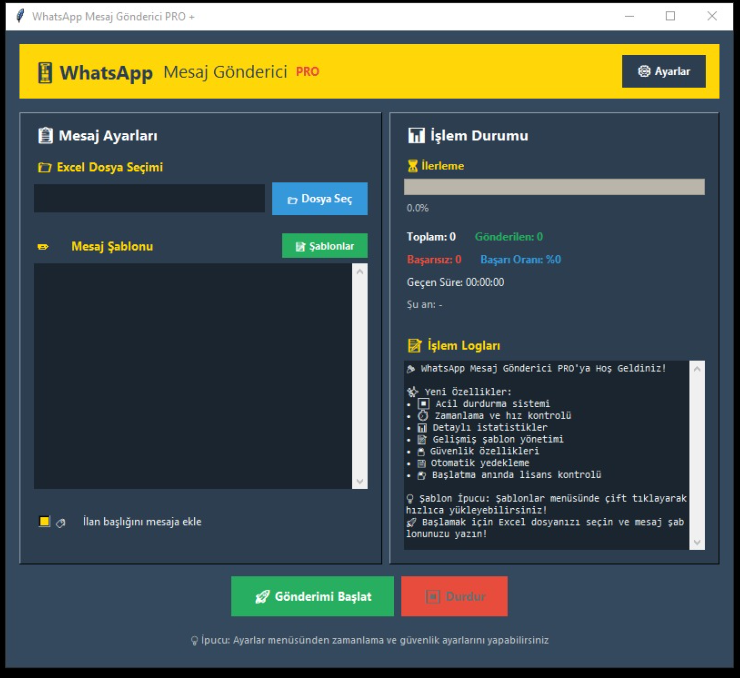Click the disk icon beside 'Otomatik yedekleme'
Viewport: 740px width, 678px height.
coord(422,463)
